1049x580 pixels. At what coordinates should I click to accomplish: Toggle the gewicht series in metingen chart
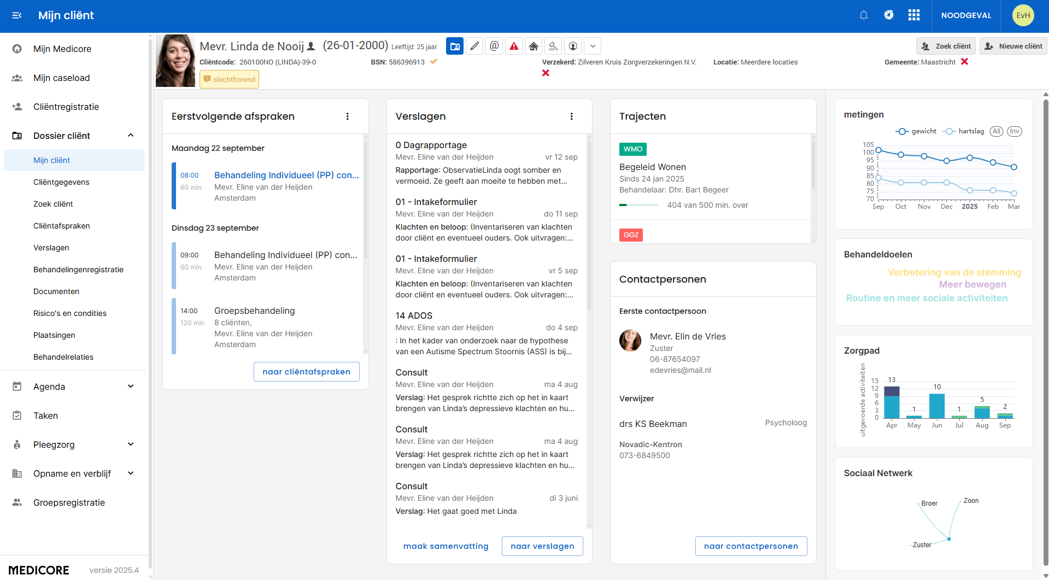point(916,131)
